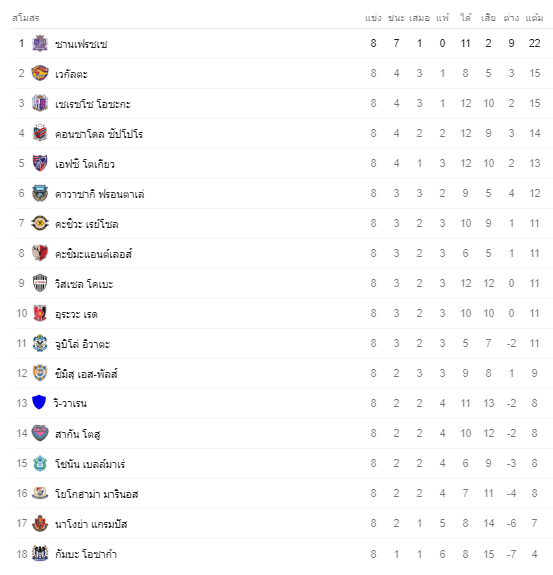Click the Gamba Osaka crest in row 18
553x575 pixels.
point(40,553)
